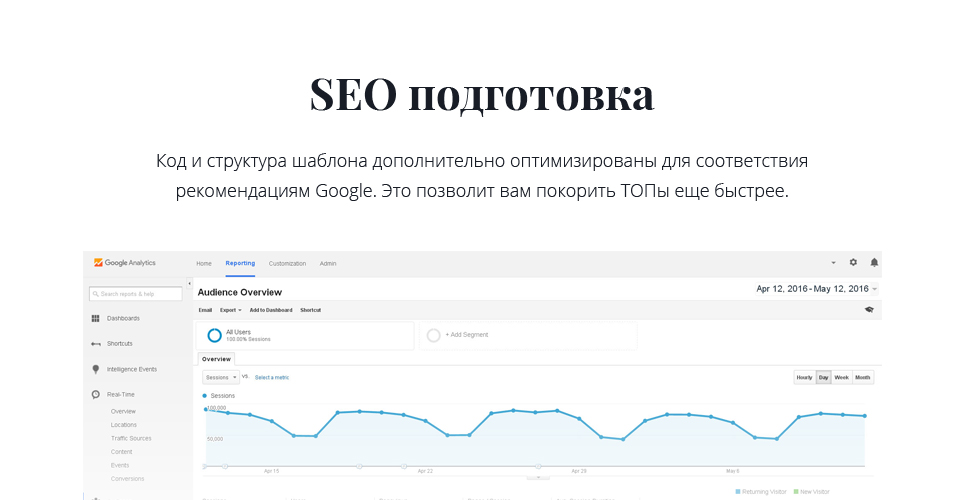Expand the Real-Time section
Screen dimensions: 965x500
[x=119, y=395]
